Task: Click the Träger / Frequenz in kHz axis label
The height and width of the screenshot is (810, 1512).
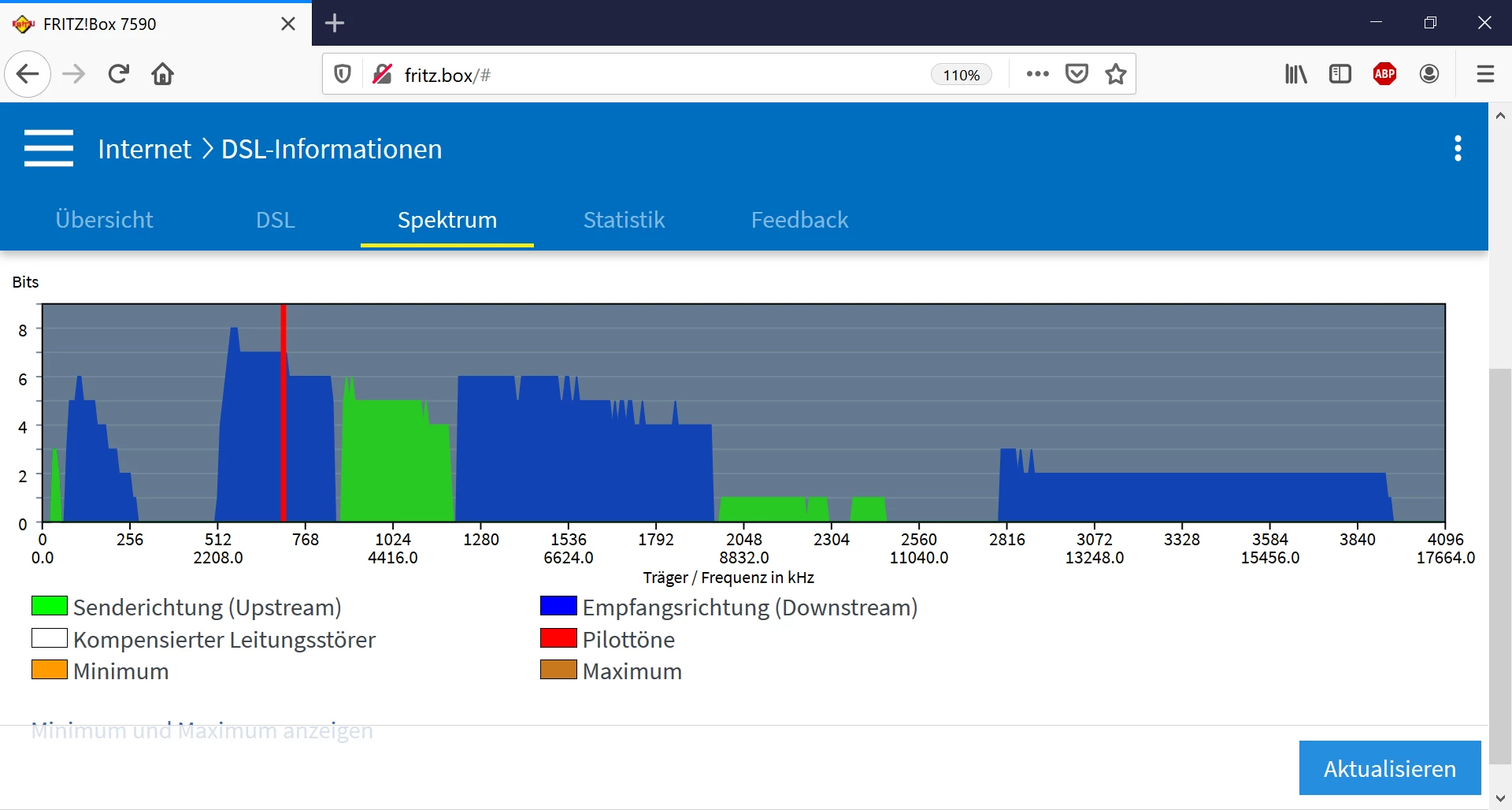Action: tap(728, 578)
